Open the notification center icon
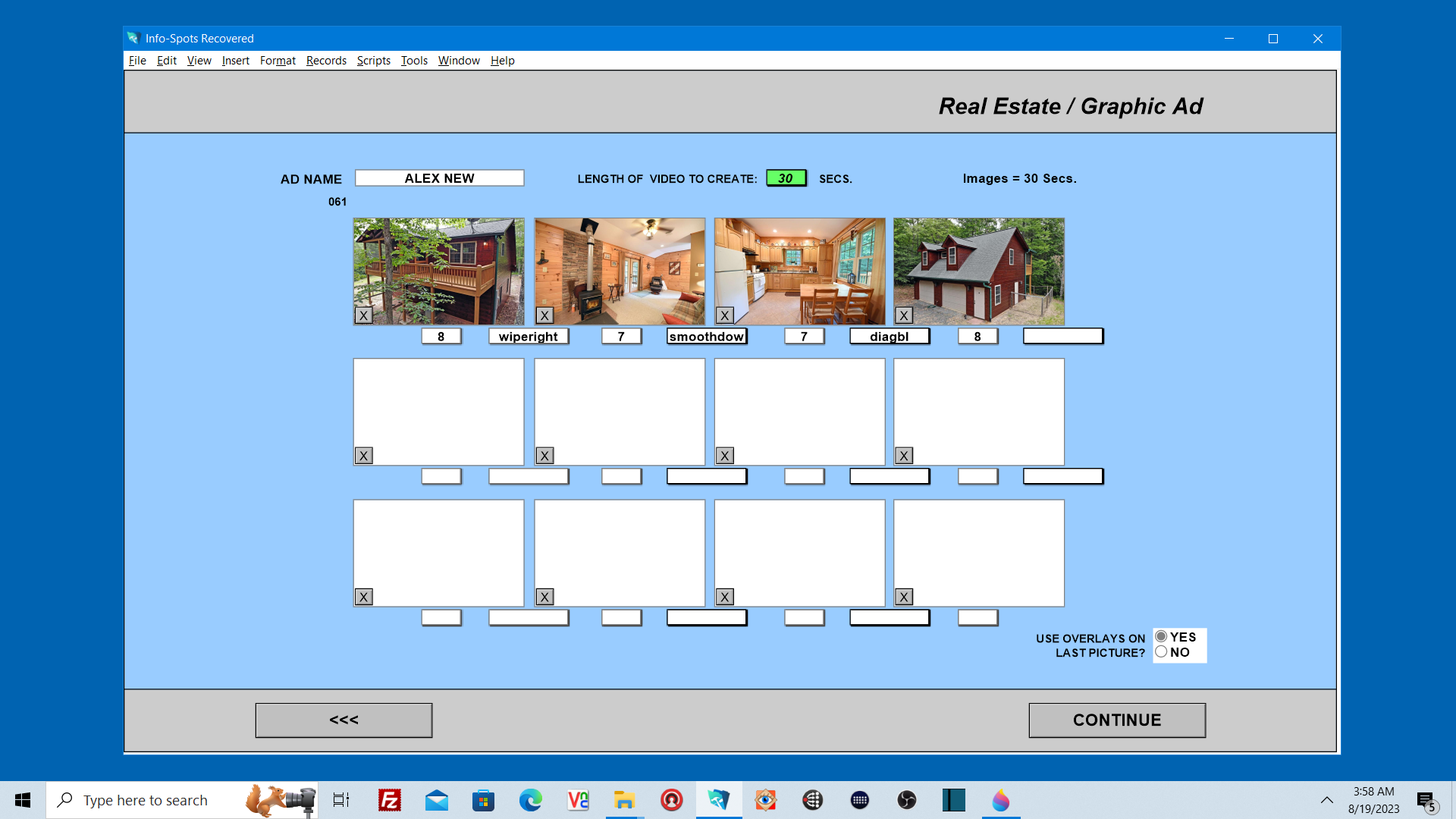Image resolution: width=1456 pixels, height=819 pixels. pos(1426,801)
